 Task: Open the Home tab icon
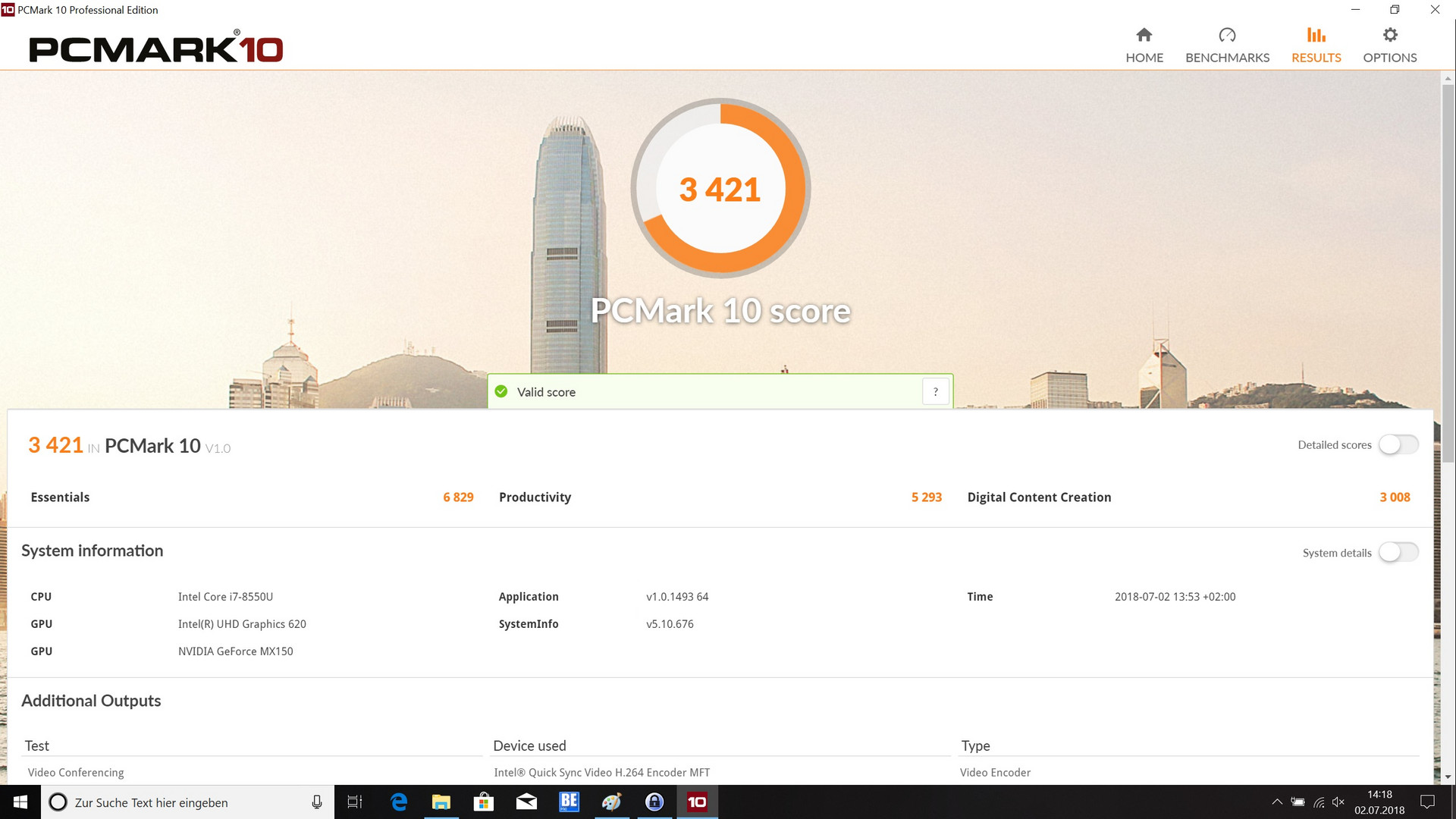point(1144,35)
